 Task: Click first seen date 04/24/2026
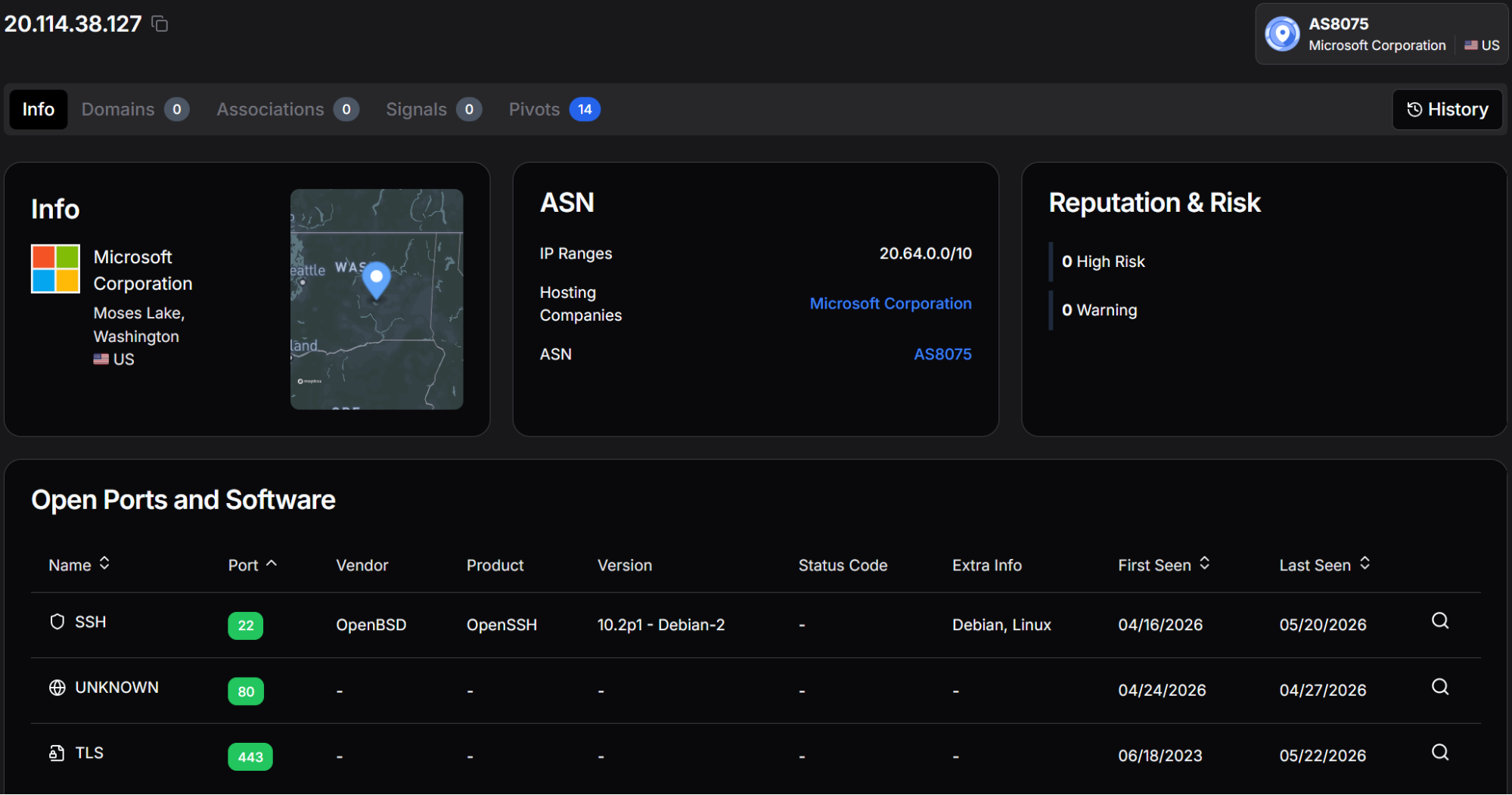click(x=1162, y=691)
